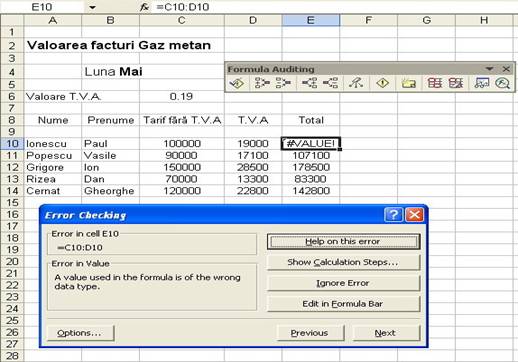Click the Tarif fără T.V.A header cell

tap(182, 120)
